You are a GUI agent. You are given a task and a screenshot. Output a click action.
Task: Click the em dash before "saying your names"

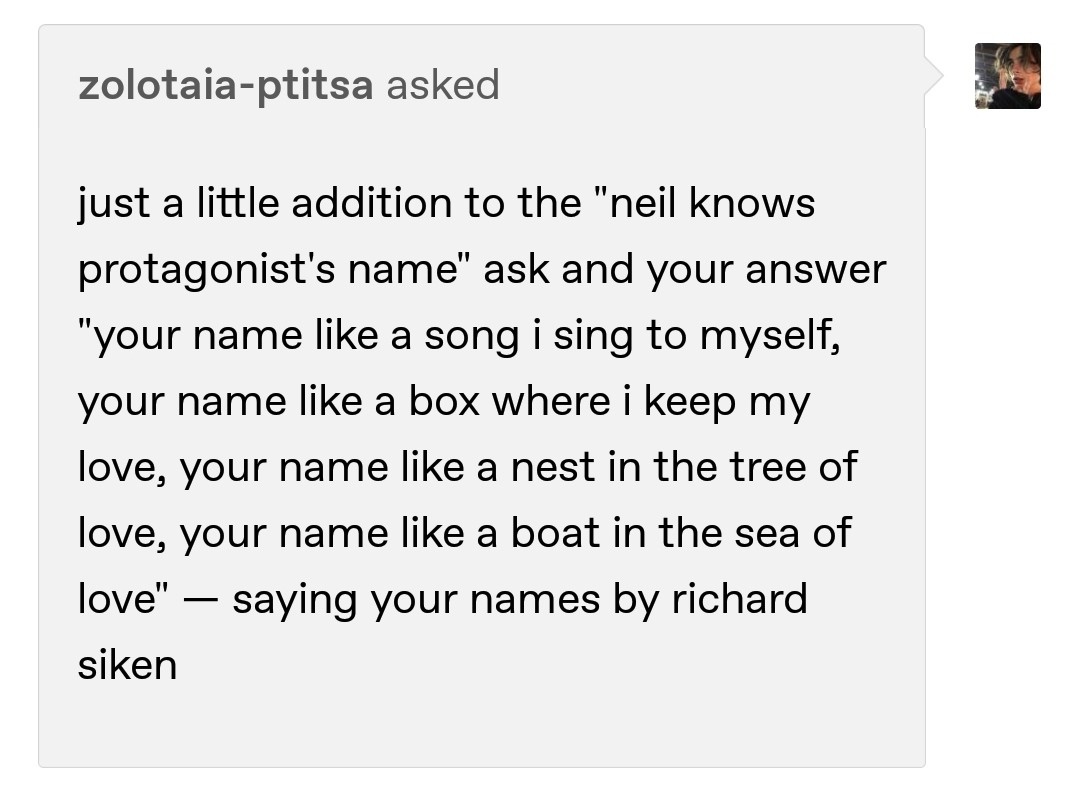tap(200, 599)
